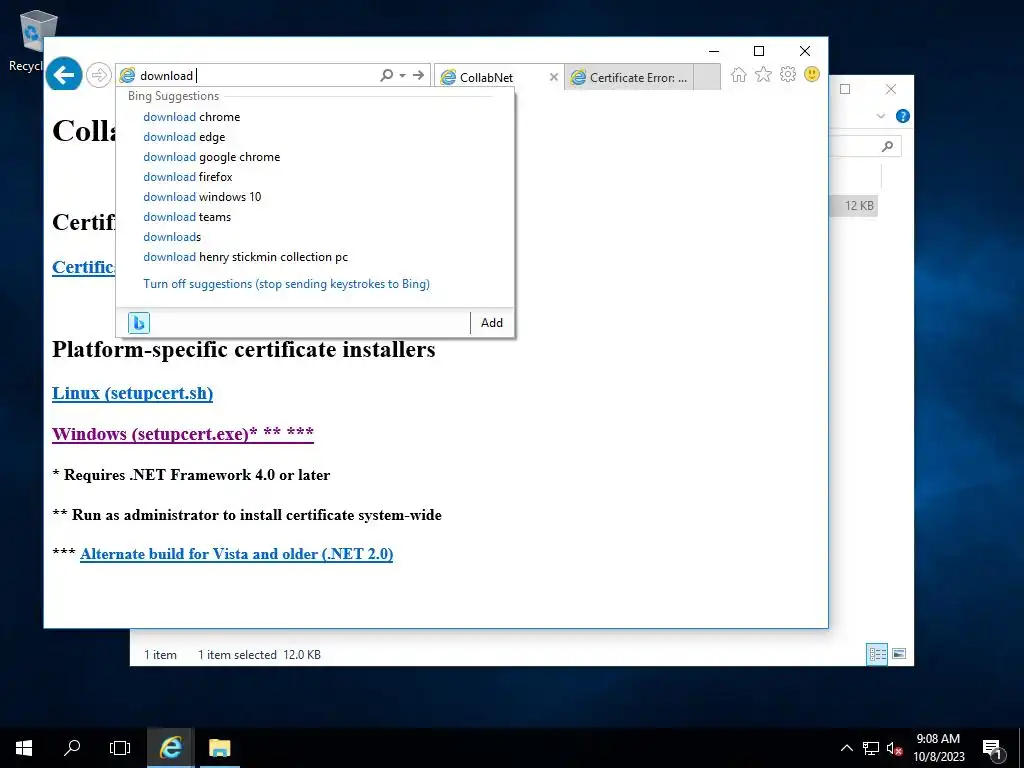Click the help icon in File Explorer window

click(x=903, y=116)
